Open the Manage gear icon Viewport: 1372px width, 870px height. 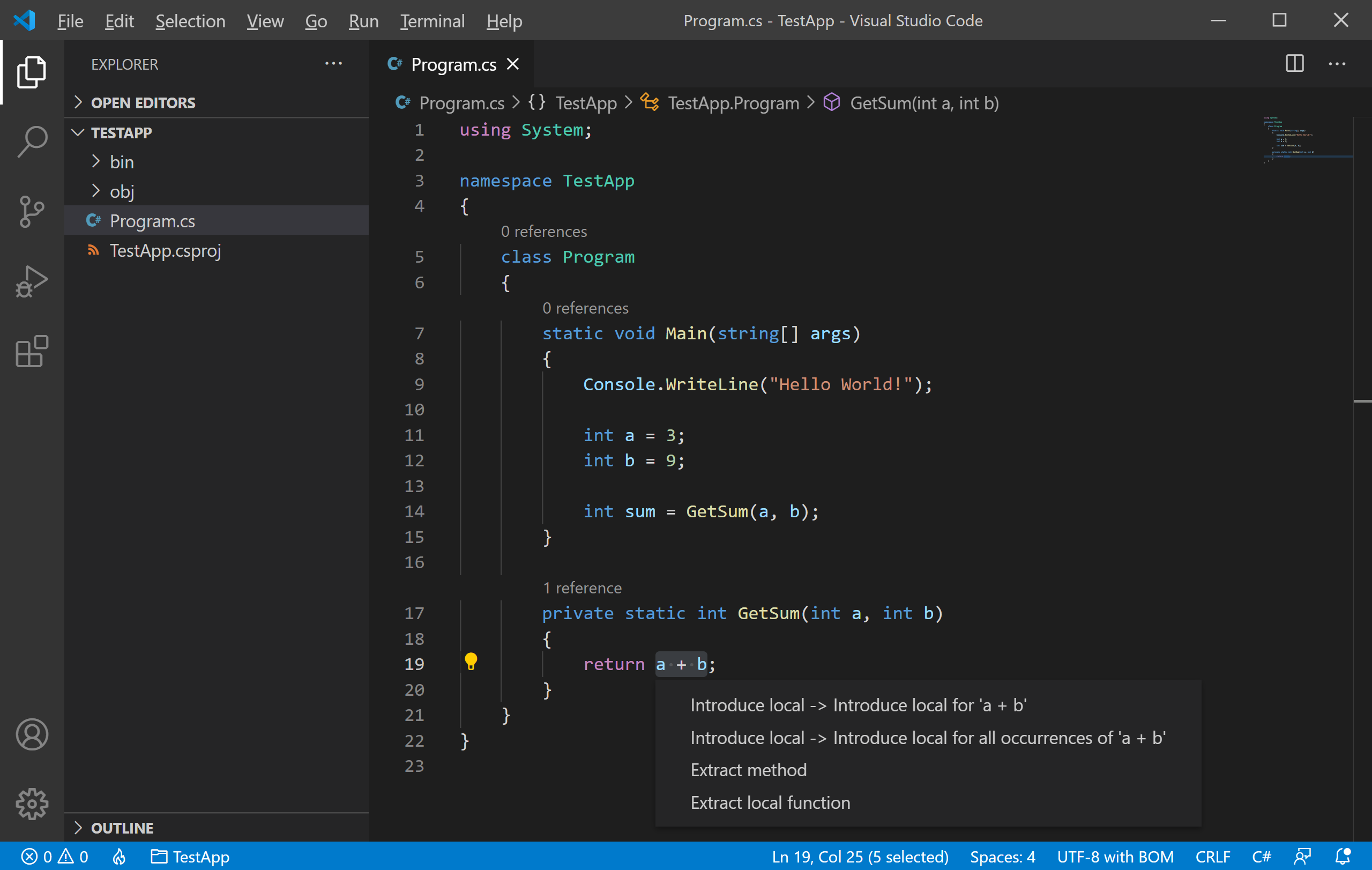coord(32,804)
